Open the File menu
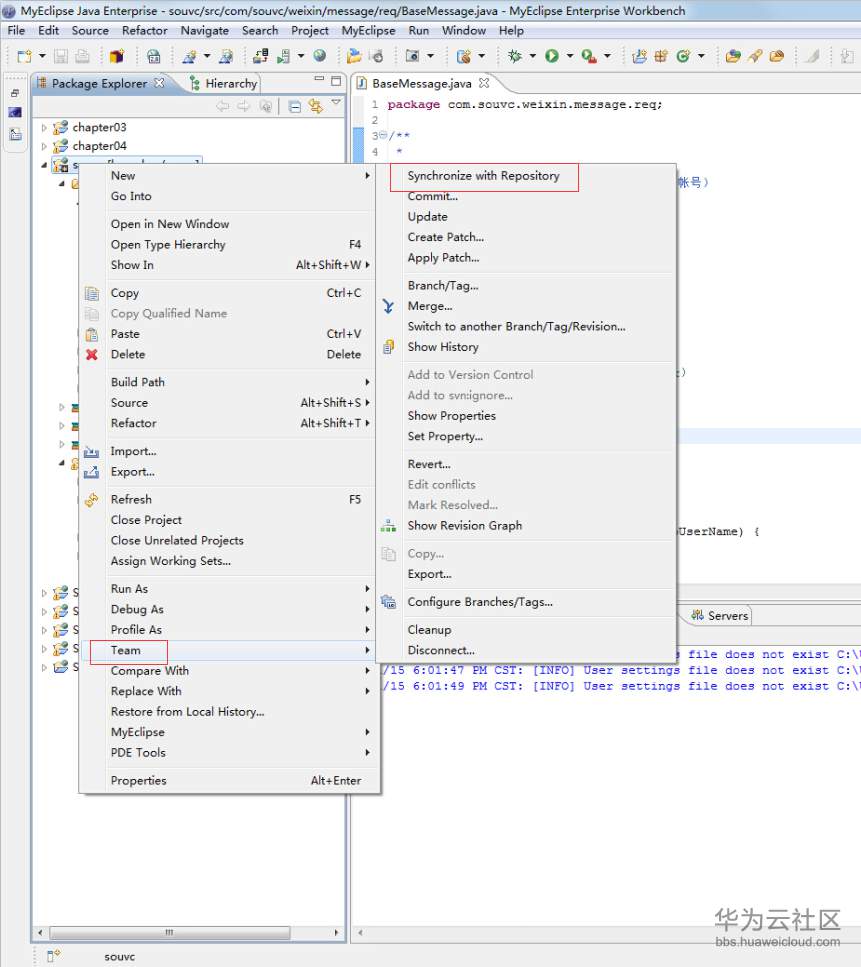Image resolution: width=861 pixels, height=967 pixels. pyautogui.click(x=16, y=30)
